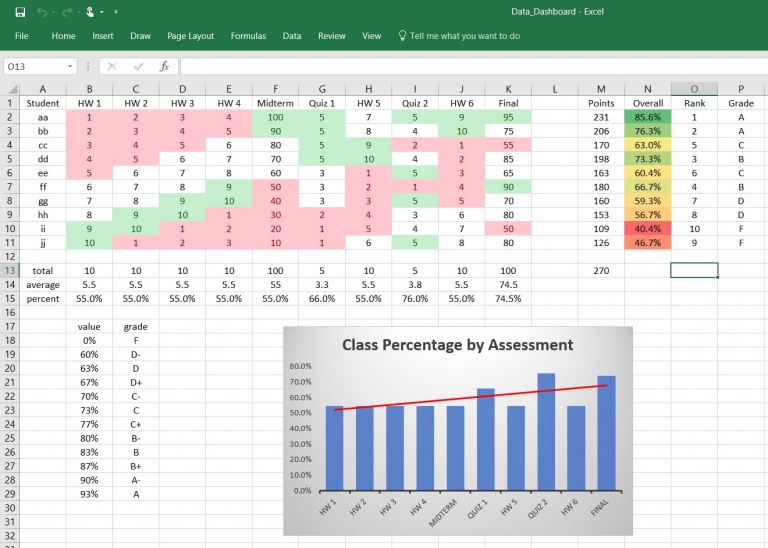Image resolution: width=768 pixels, height=548 pixels.
Task: Expand the Name Box dropdown arrow
Action: click(70, 66)
